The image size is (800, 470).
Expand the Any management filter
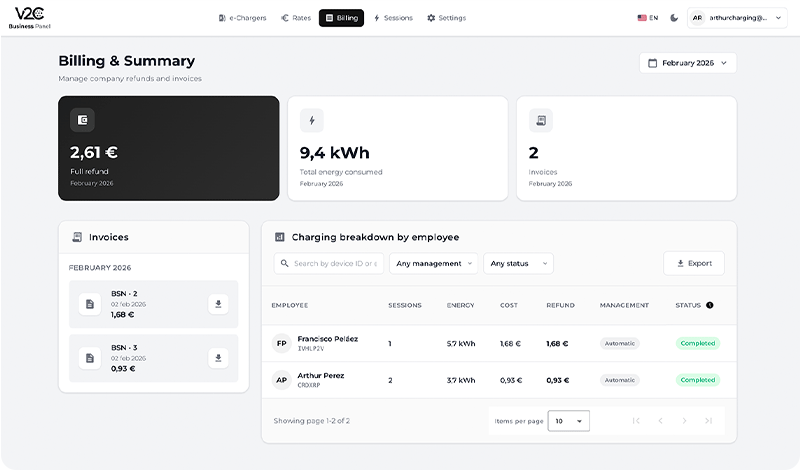[433, 264]
